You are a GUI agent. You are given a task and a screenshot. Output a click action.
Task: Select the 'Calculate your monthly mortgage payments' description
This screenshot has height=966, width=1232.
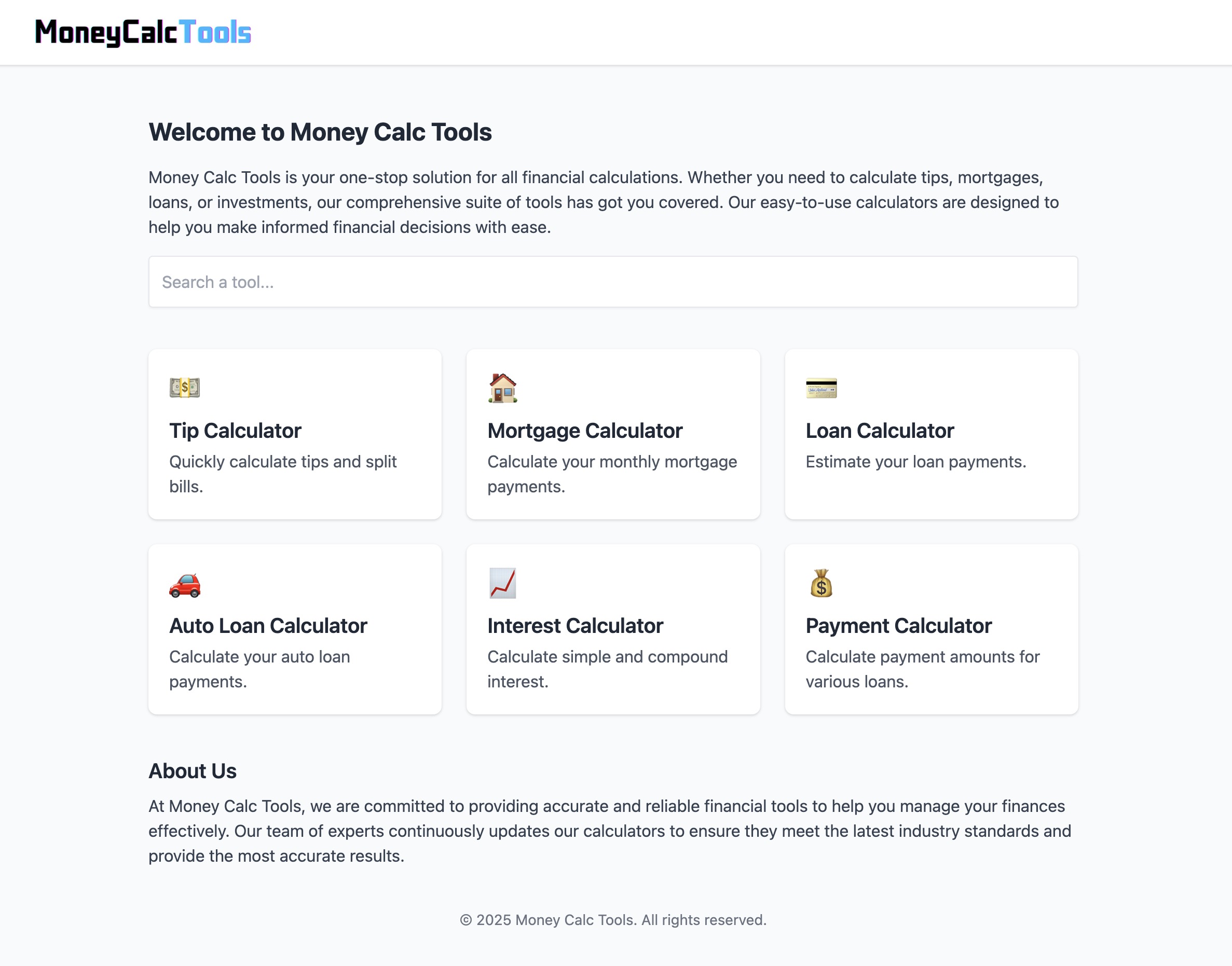point(612,474)
